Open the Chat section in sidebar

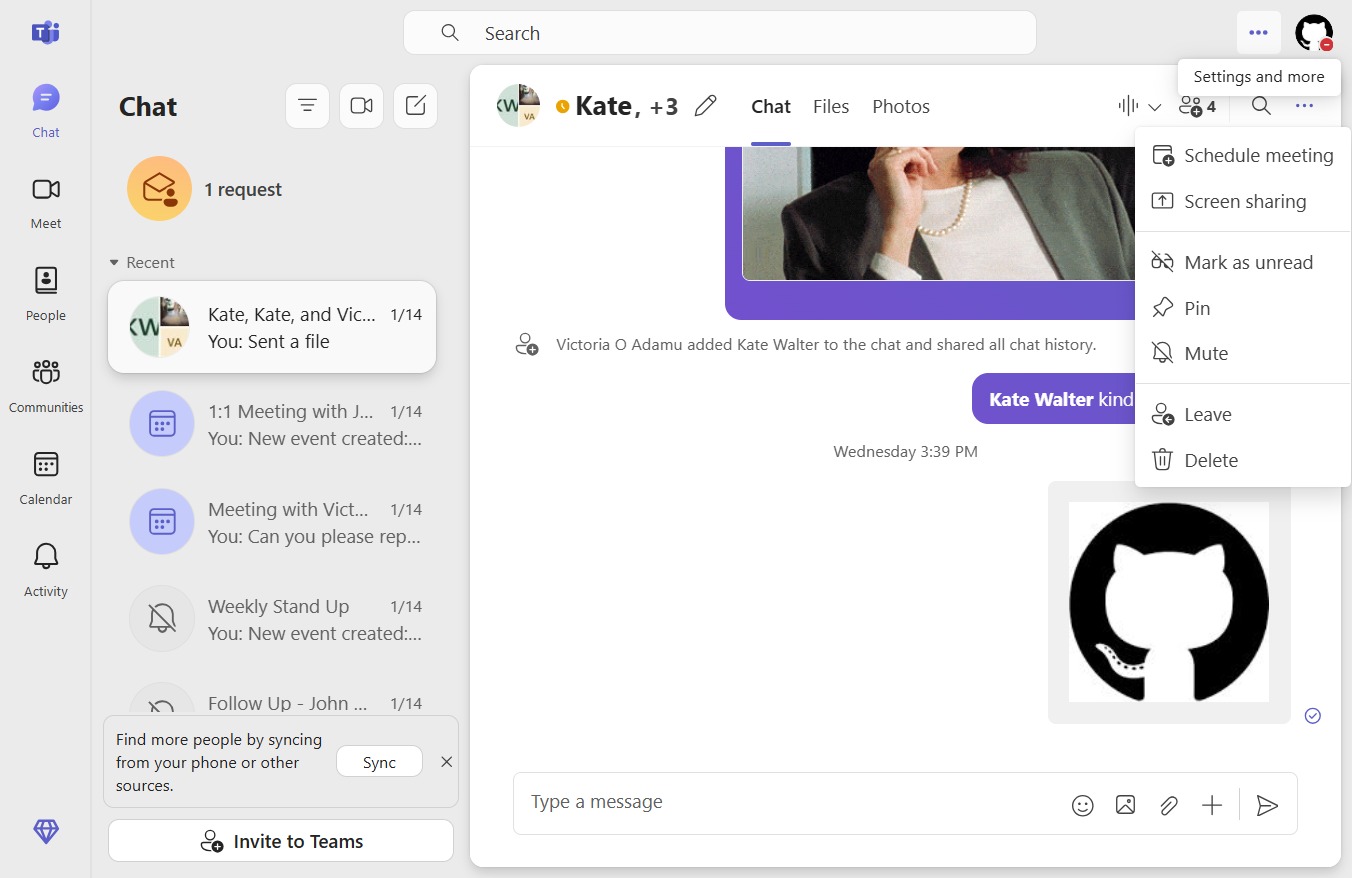(46, 110)
